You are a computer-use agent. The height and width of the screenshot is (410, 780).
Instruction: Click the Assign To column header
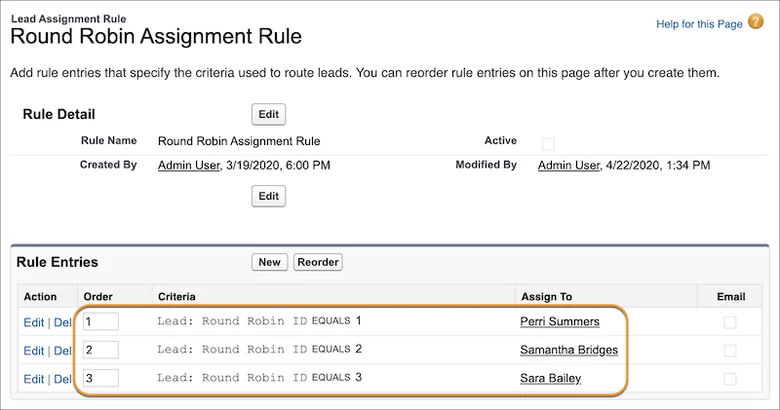click(x=547, y=297)
